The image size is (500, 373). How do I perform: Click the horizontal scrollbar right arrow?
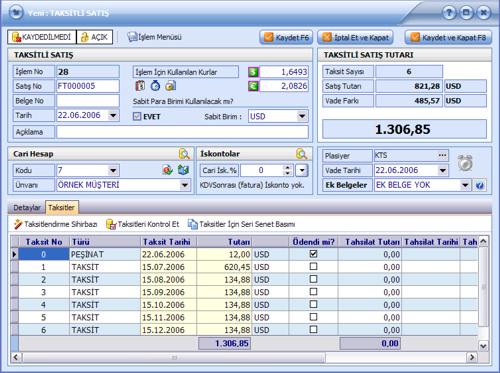472,358
